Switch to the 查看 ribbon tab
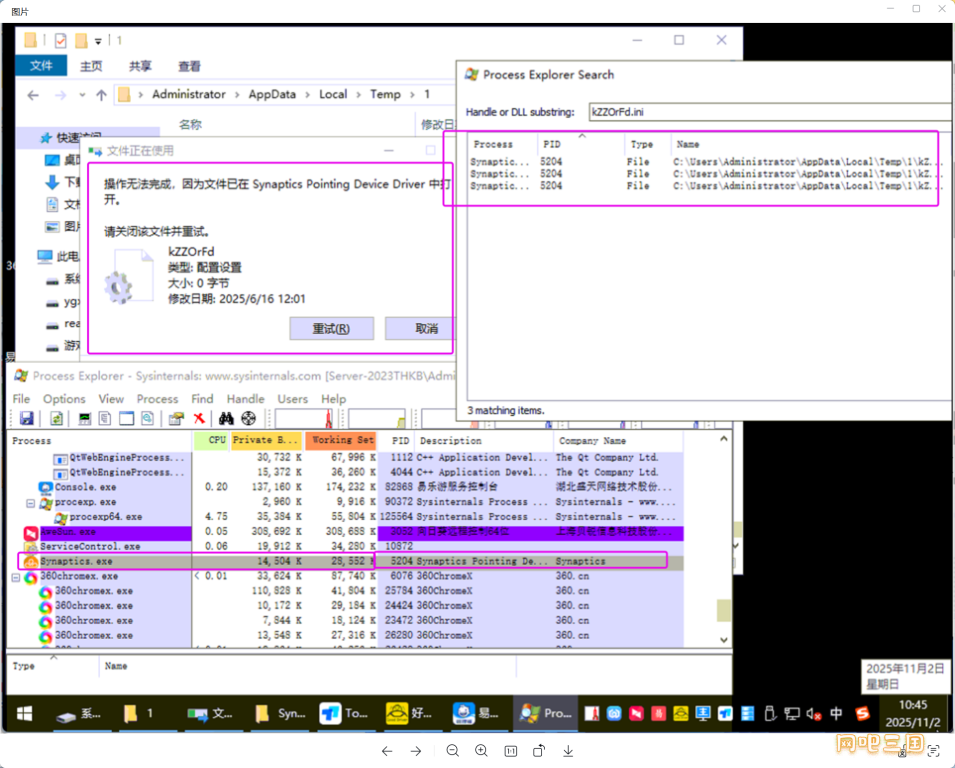 click(x=189, y=66)
